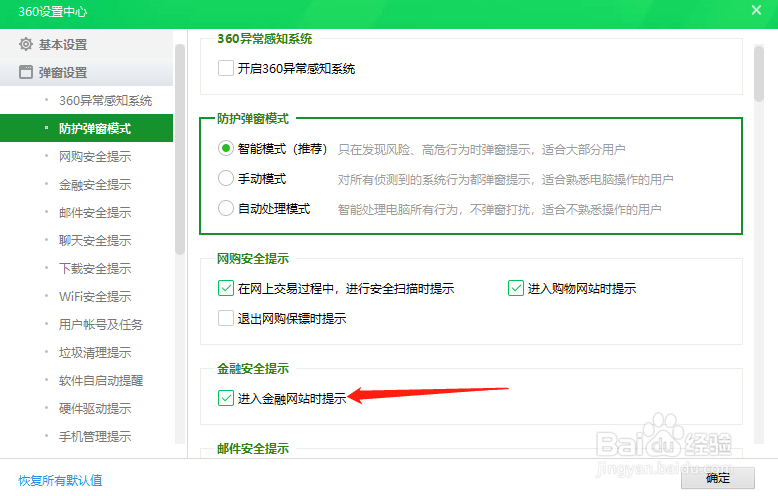Image resolution: width=778 pixels, height=496 pixels.
Task: Click the 金融安全提示 group heading
Action: pos(253,369)
